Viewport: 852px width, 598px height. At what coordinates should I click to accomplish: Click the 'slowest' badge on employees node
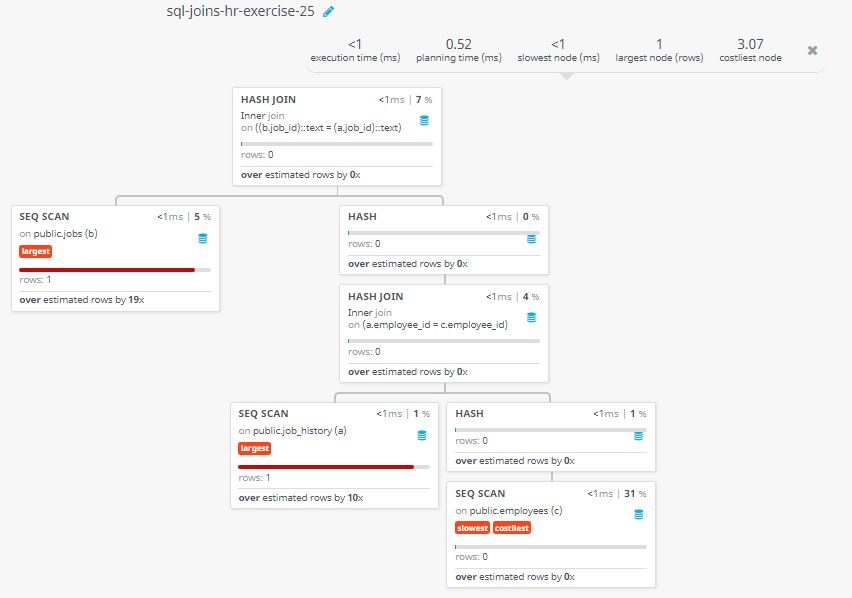coord(472,528)
